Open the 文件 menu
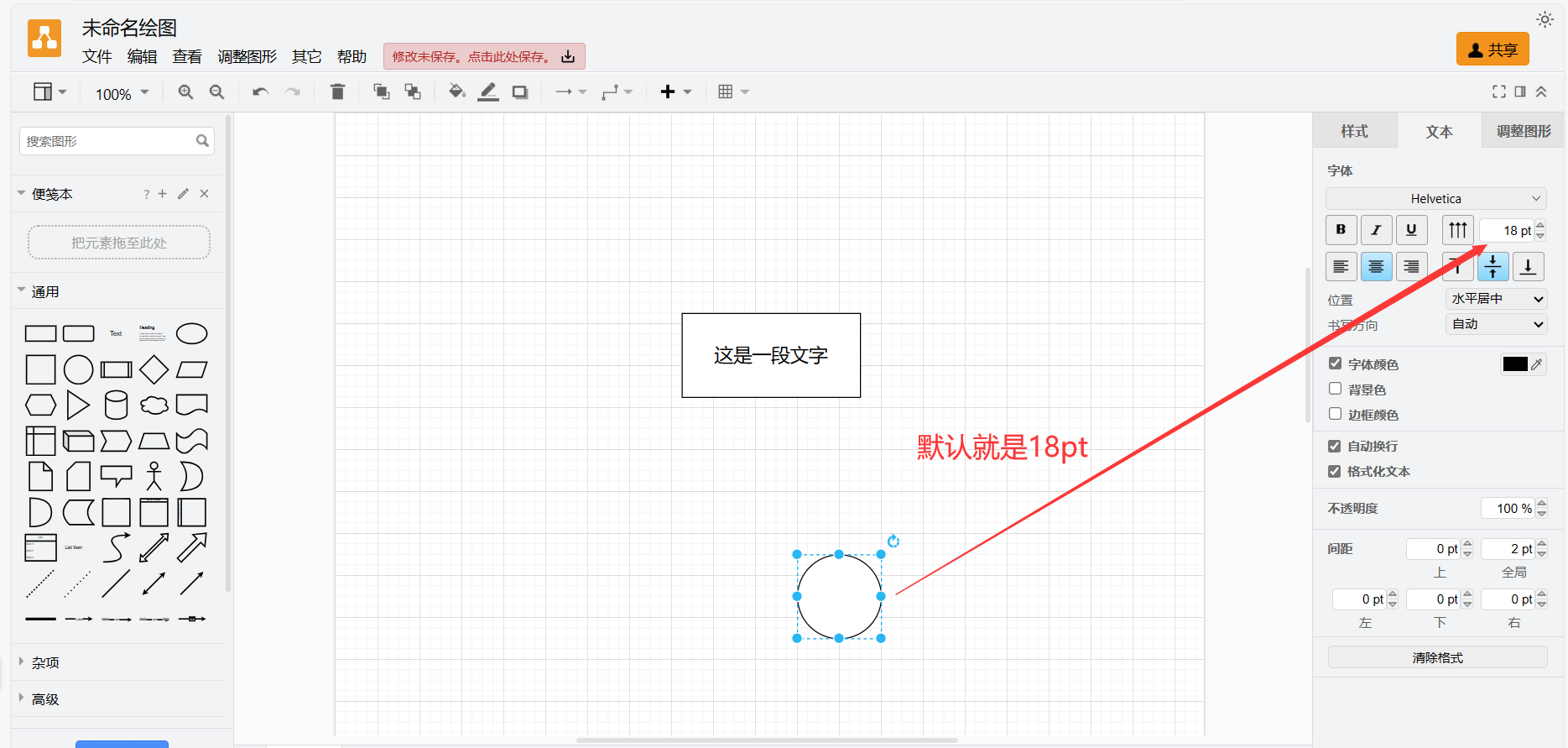 [x=97, y=57]
